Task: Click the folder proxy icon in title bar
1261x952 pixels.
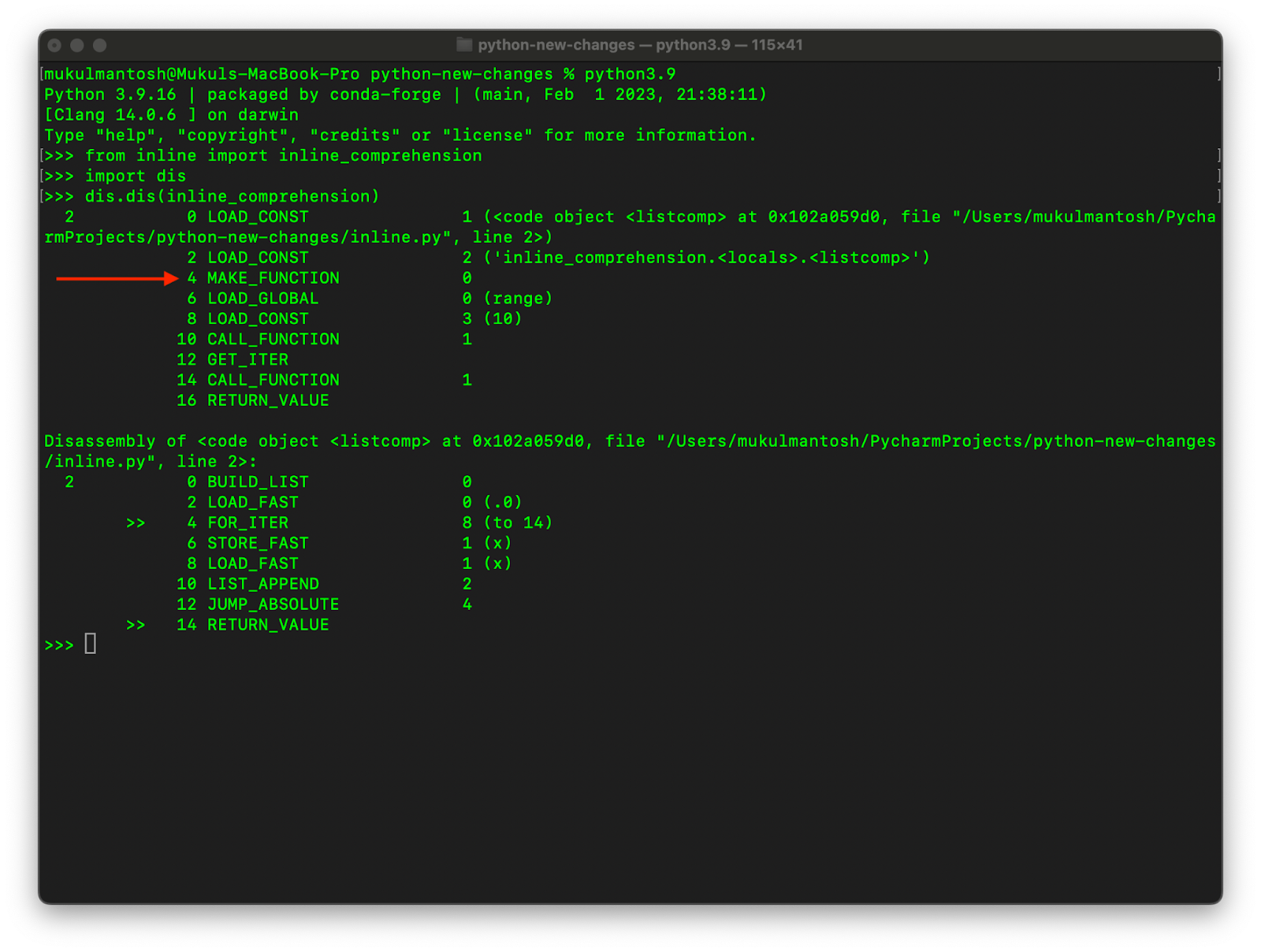Action: click(x=464, y=45)
